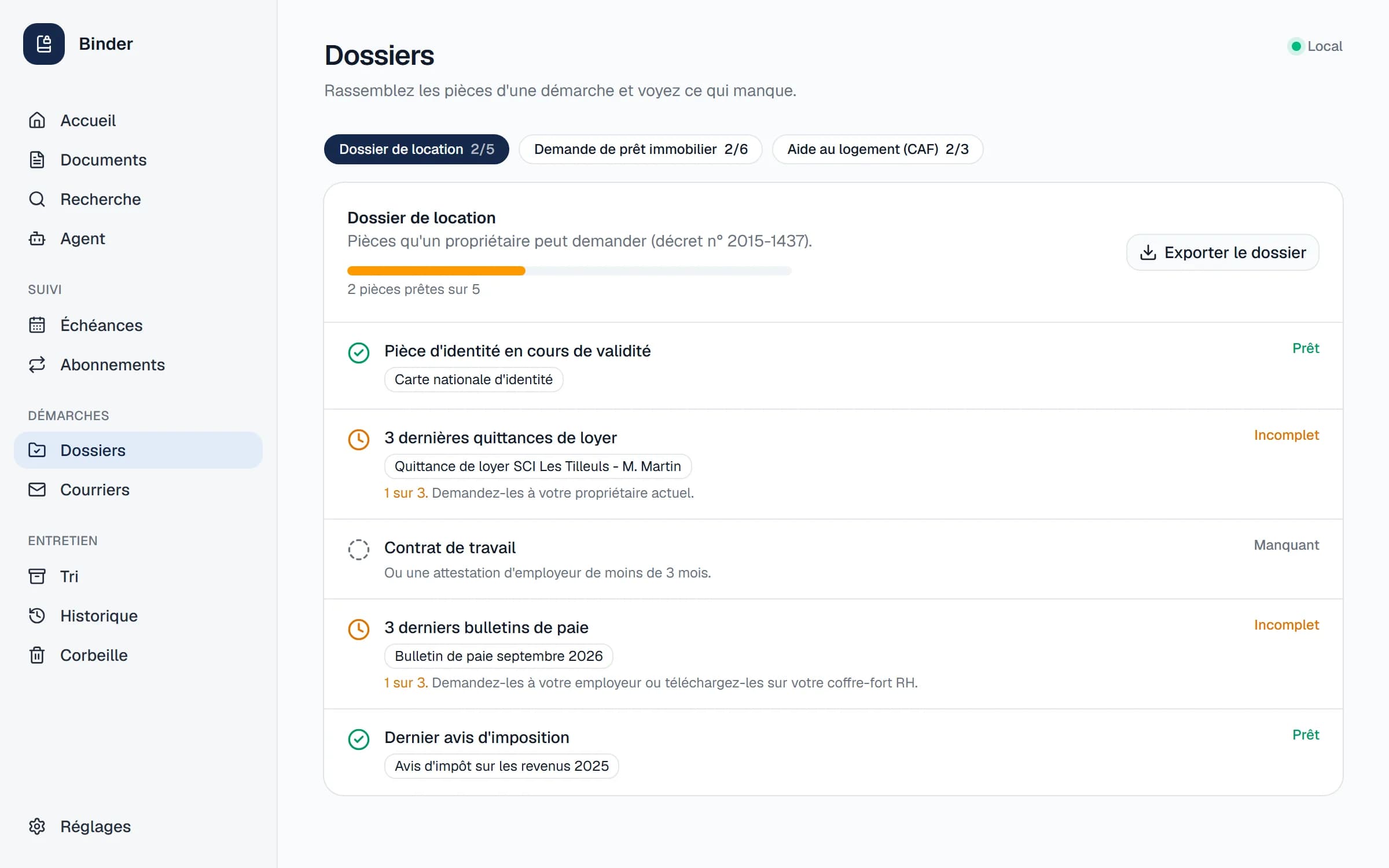Click the Échéances calendar icon
This screenshot has height=868, width=1389.
point(37,325)
